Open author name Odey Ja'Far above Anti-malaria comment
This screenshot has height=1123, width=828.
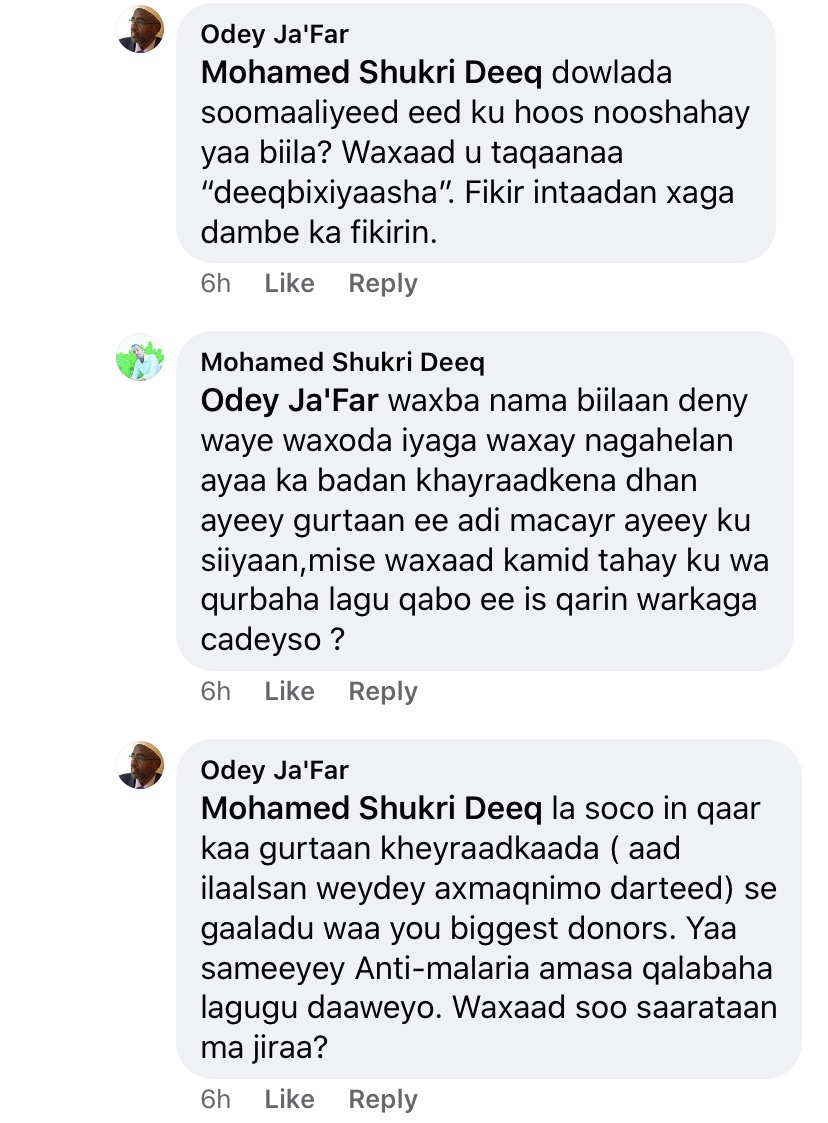pyautogui.click(x=274, y=770)
